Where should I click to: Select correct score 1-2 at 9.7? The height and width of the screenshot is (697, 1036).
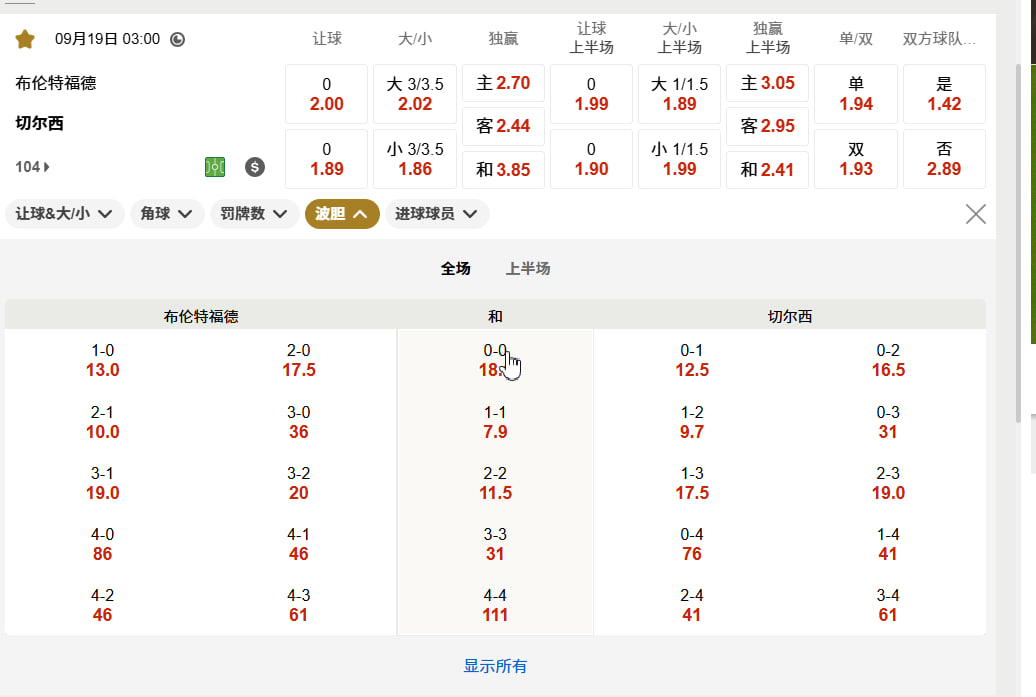(x=692, y=422)
